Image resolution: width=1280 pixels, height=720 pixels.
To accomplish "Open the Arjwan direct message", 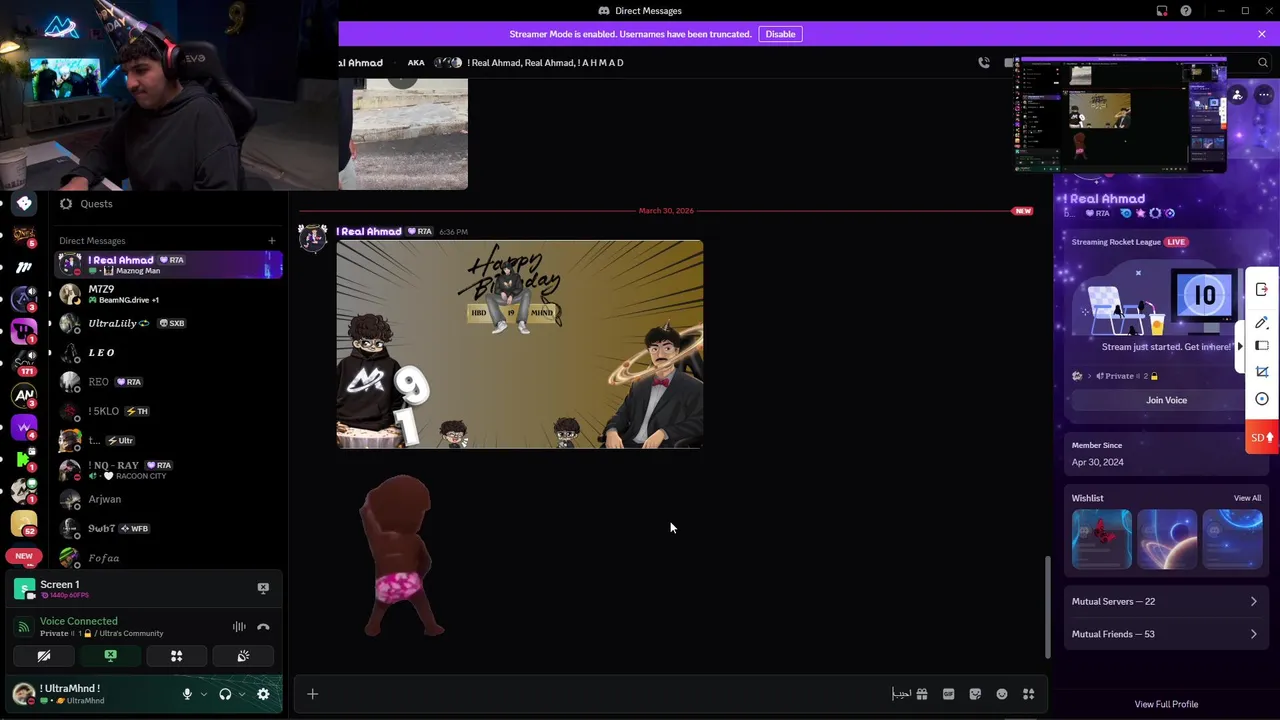I will 168,499.
